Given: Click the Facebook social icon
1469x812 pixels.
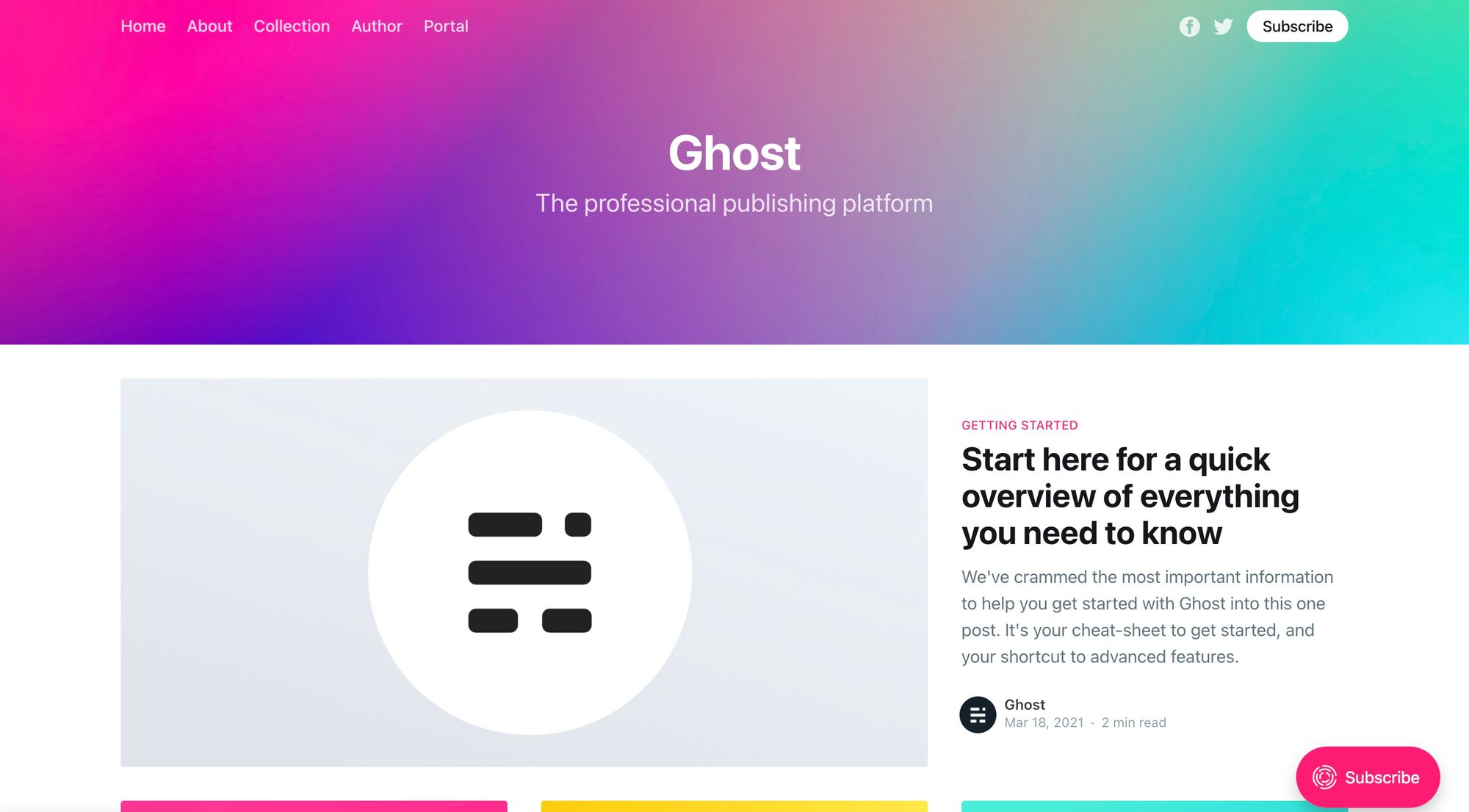Looking at the screenshot, I should (1189, 25).
